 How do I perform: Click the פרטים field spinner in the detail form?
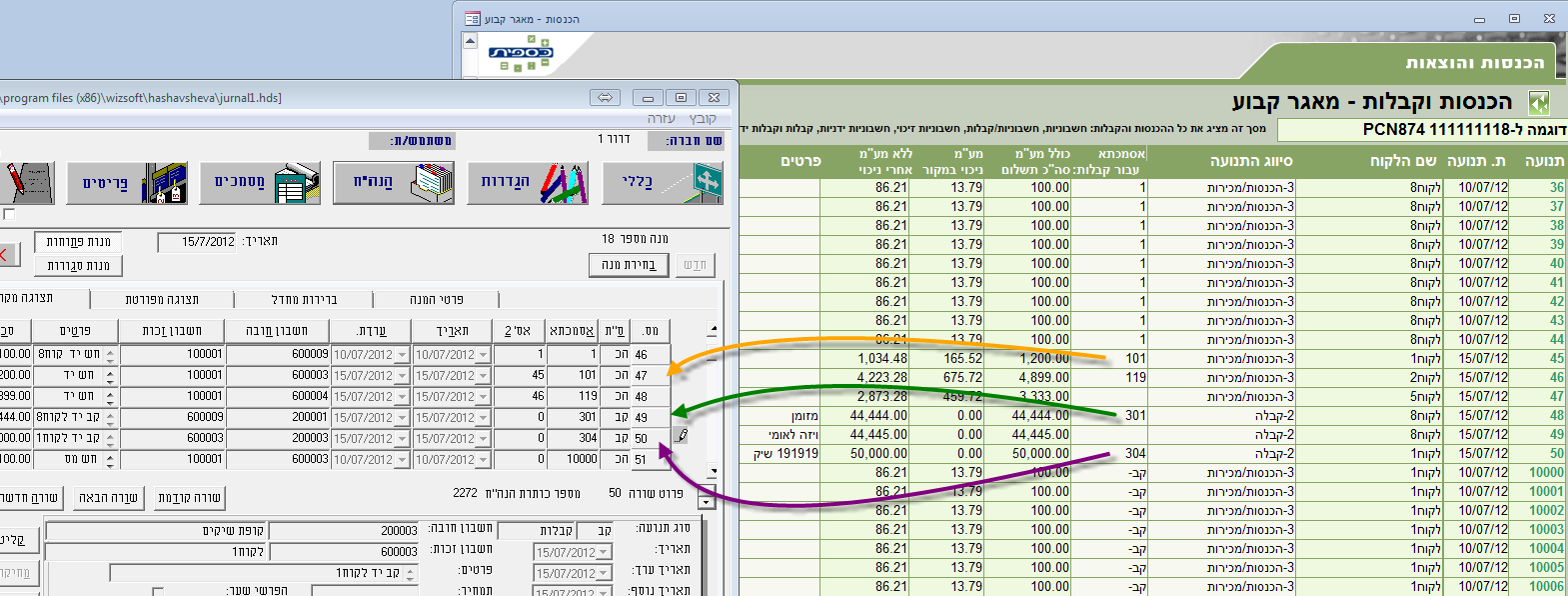pyautogui.click(x=412, y=573)
